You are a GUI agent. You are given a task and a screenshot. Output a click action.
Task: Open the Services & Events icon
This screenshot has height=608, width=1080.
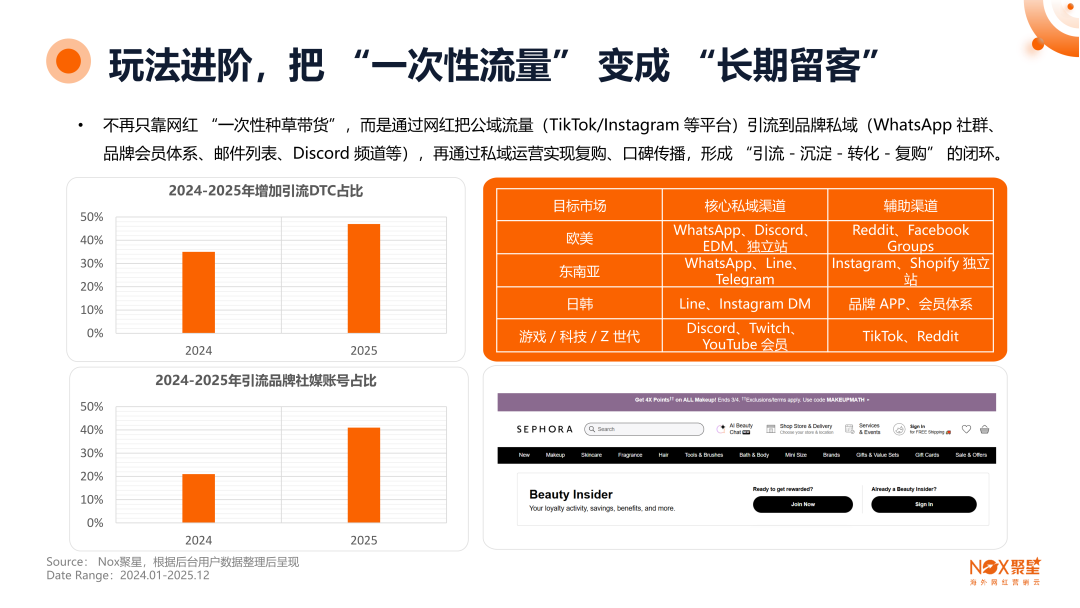(848, 428)
